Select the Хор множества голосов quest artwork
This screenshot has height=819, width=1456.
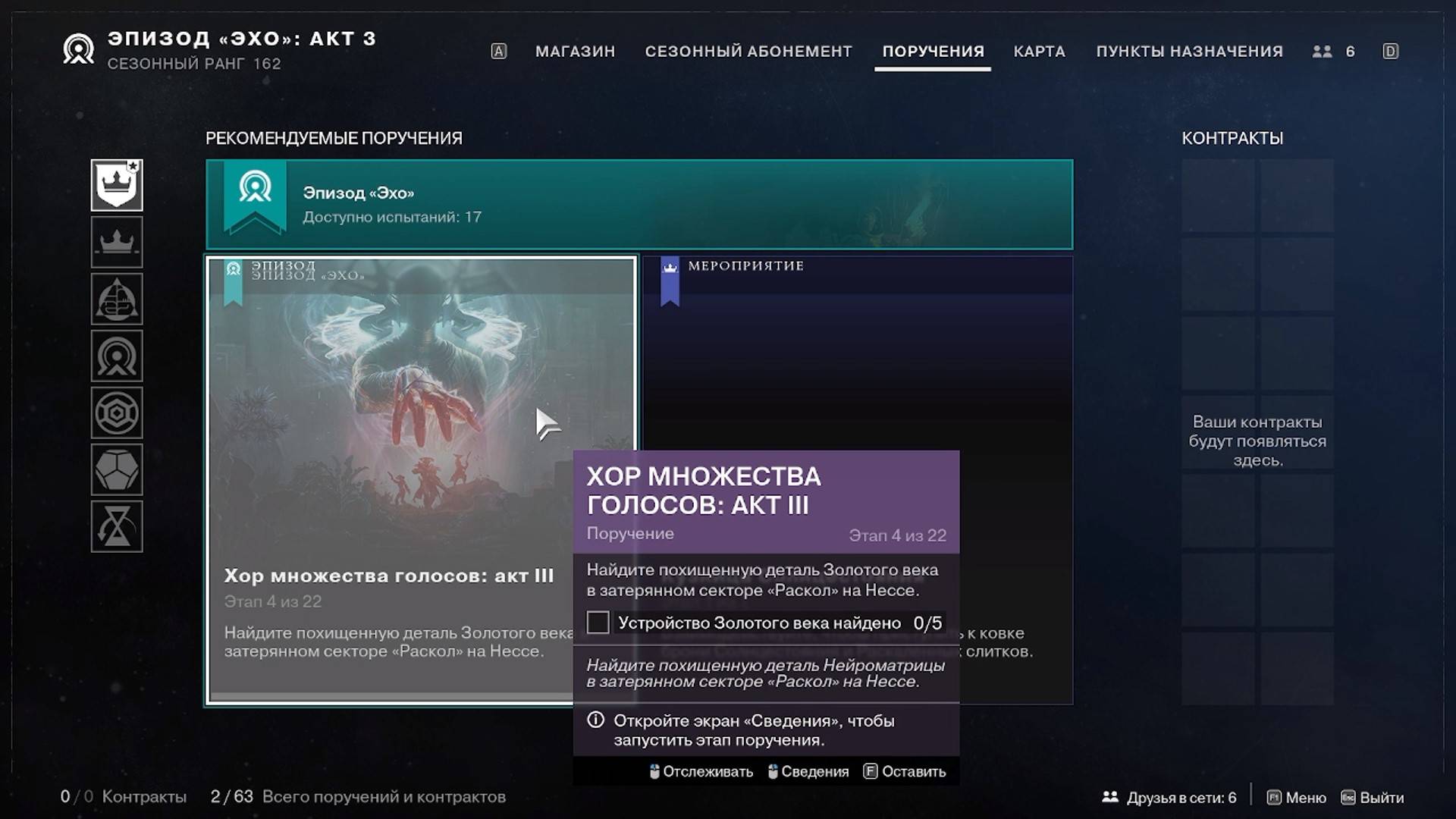point(422,409)
